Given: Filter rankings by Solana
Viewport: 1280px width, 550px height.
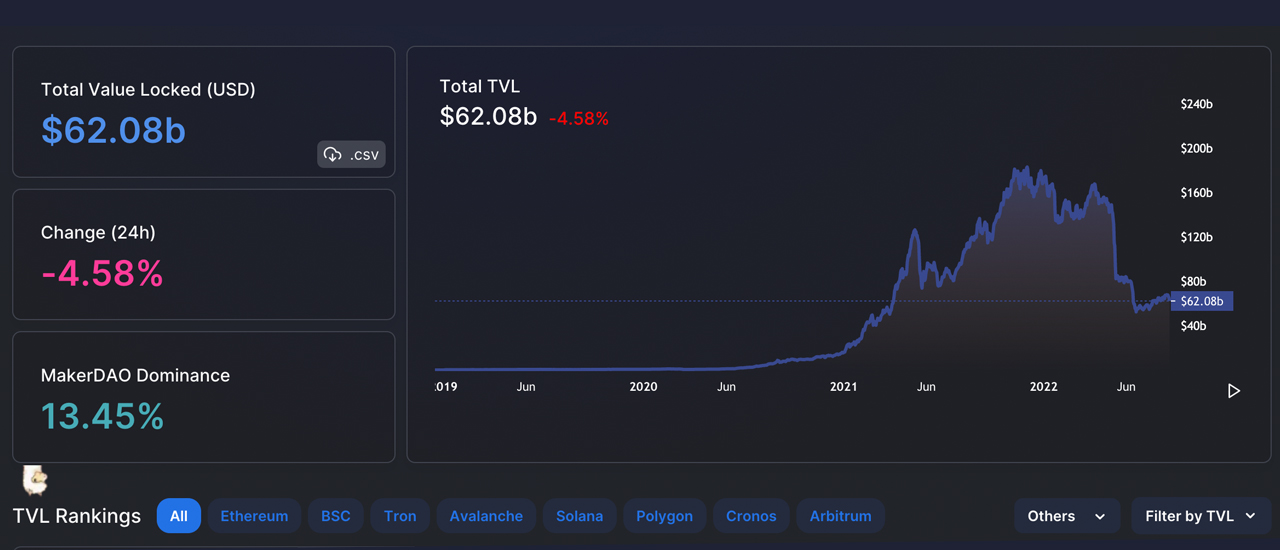Looking at the screenshot, I should (580, 516).
